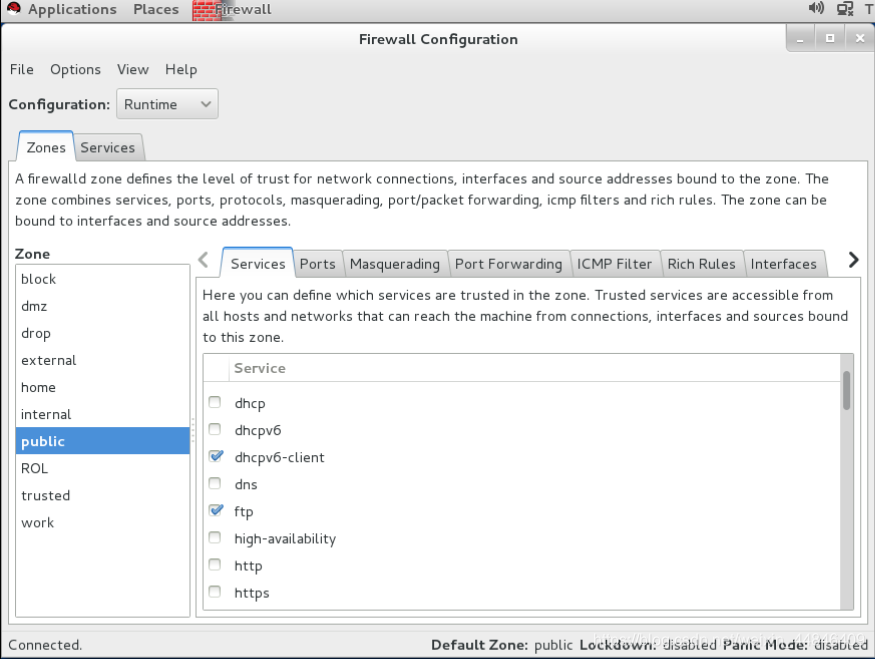Open the File menu

pyautogui.click(x=22, y=69)
